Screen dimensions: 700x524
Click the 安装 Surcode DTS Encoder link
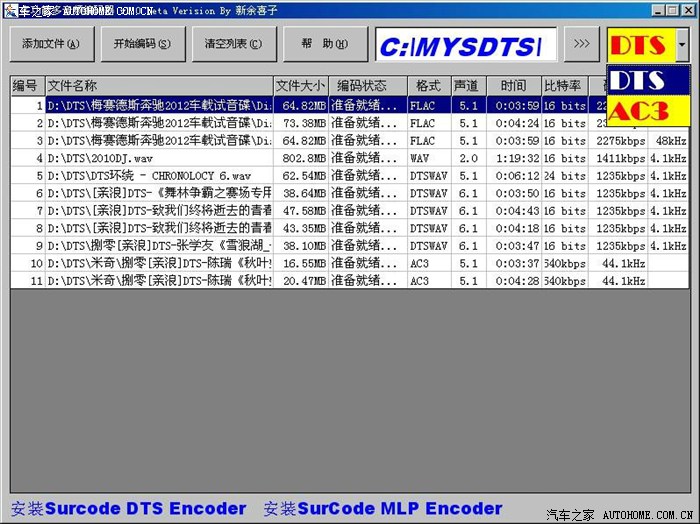click(129, 508)
